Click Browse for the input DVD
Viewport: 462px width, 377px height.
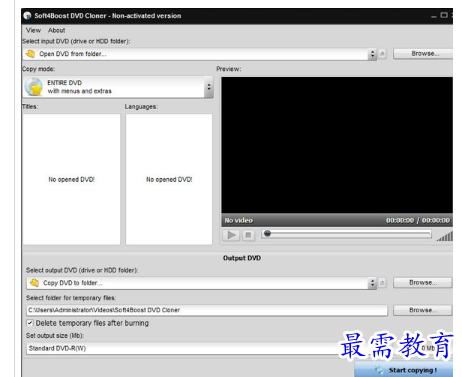click(x=423, y=54)
